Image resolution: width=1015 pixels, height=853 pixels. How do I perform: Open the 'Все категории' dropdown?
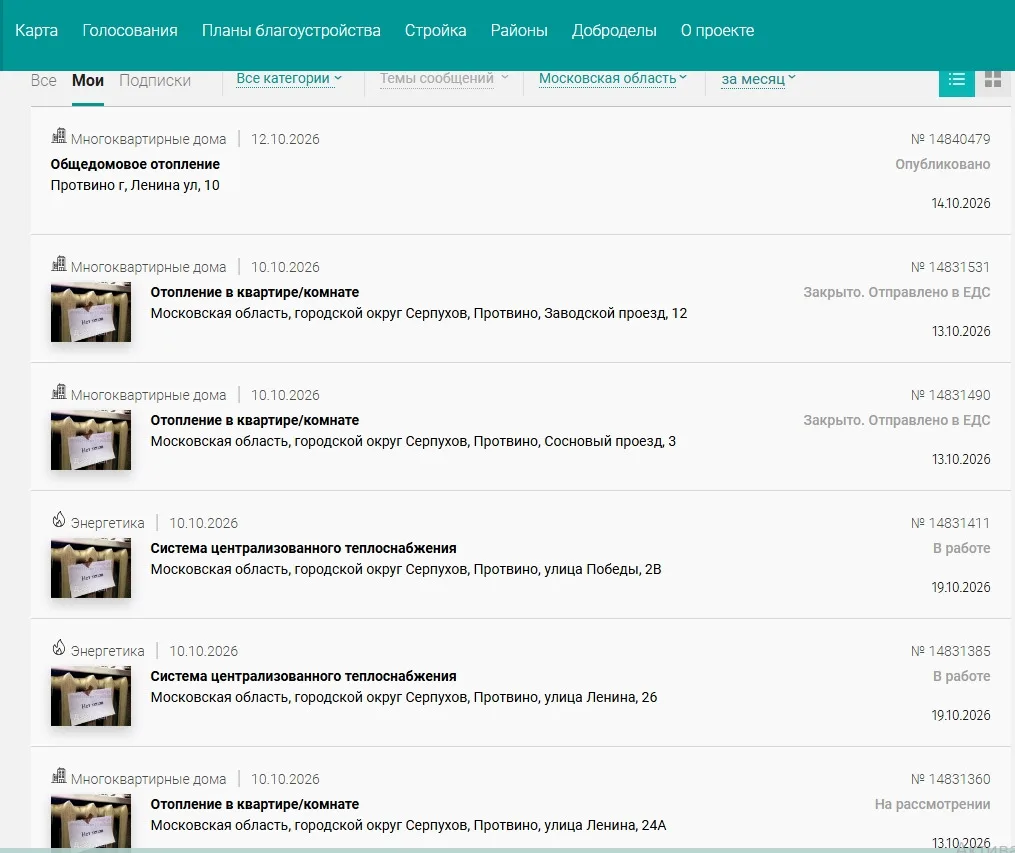pos(289,78)
